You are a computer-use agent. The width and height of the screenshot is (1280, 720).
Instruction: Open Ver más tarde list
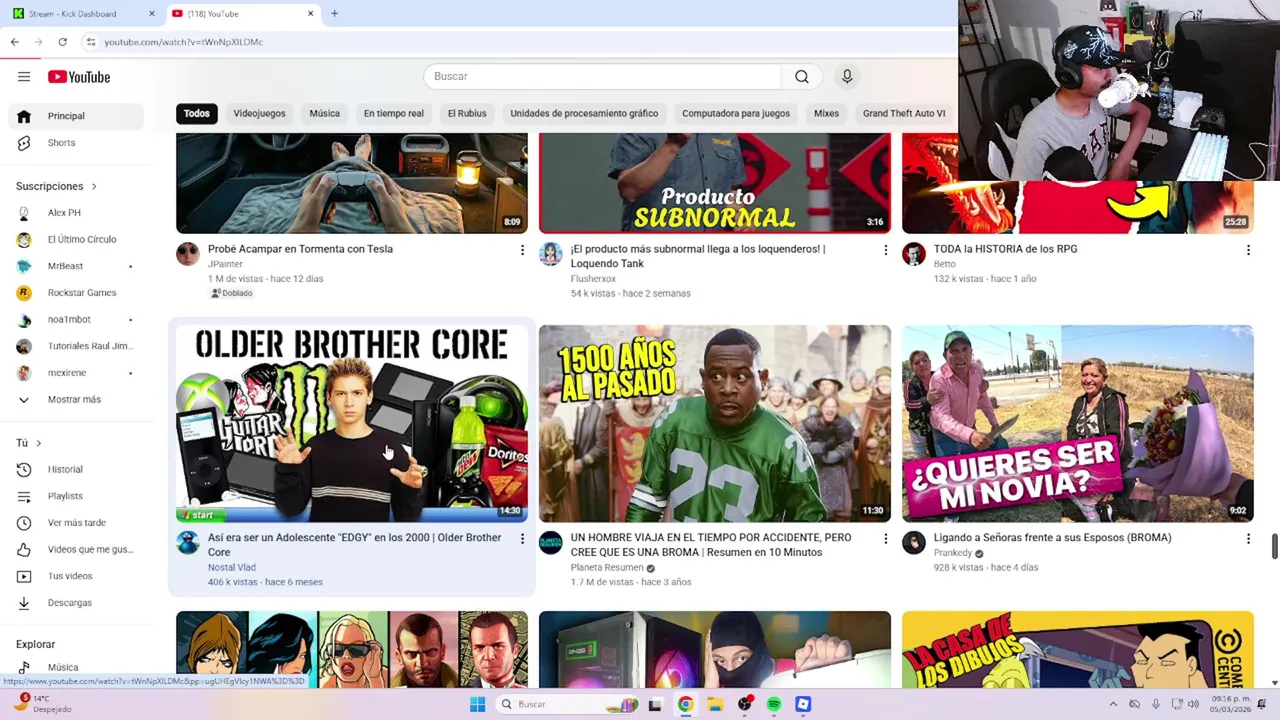pos(76,523)
